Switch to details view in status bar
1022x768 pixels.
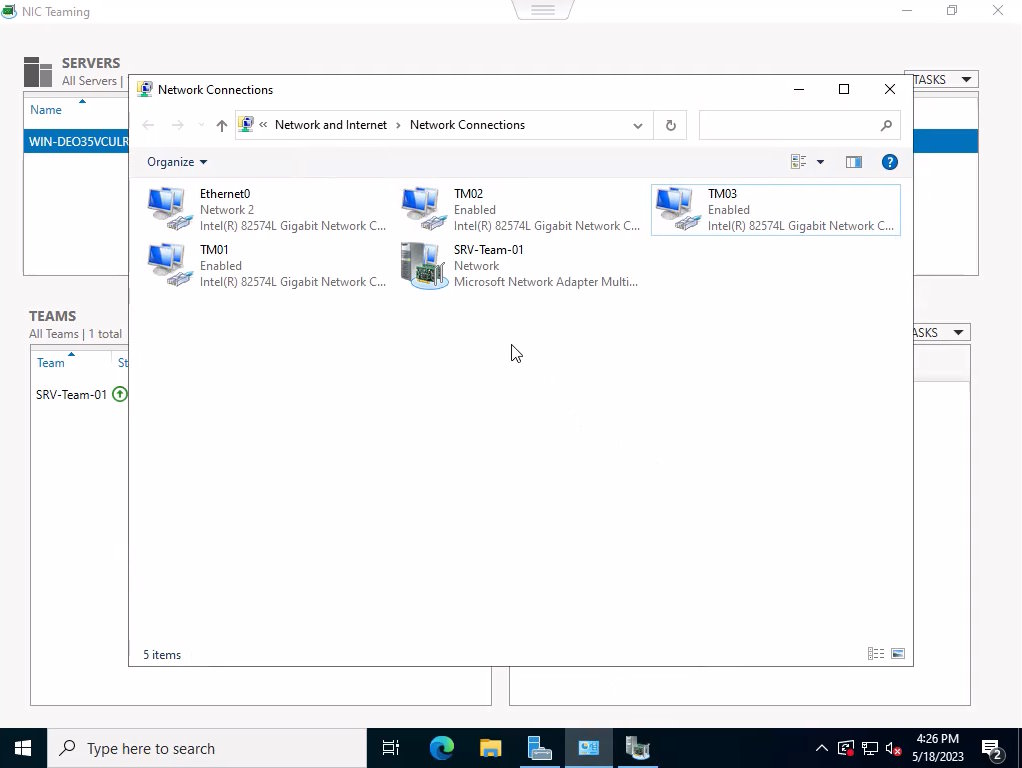pyautogui.click(x=876, y=653)
